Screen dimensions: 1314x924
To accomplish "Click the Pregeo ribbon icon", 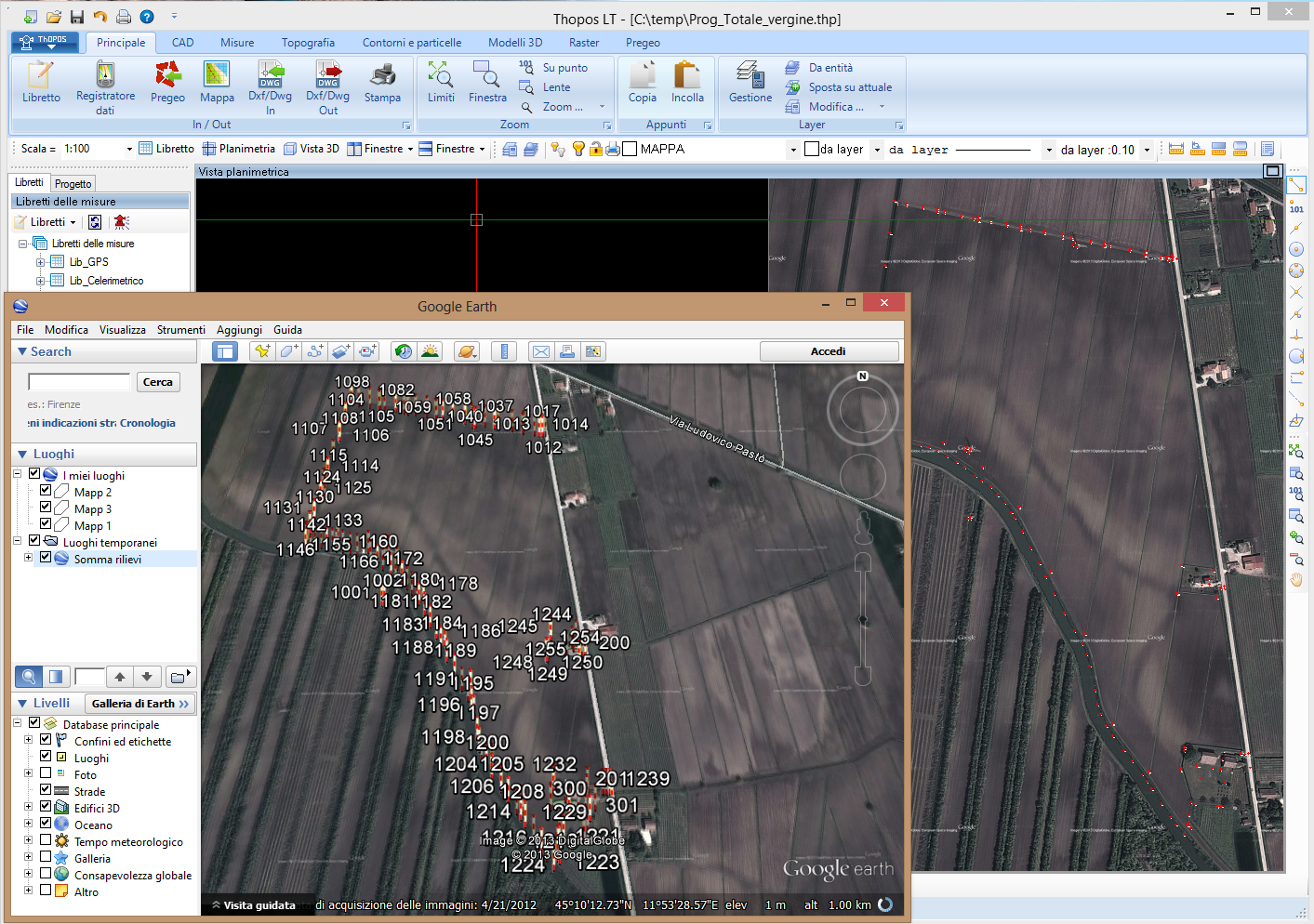I will (167, 82).
